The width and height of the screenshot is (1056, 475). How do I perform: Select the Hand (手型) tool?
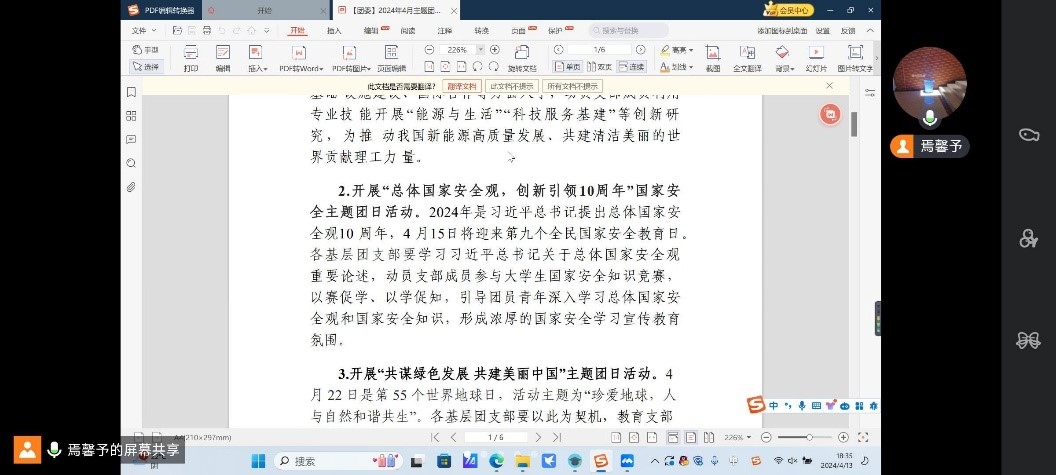(x=145, y=49)
